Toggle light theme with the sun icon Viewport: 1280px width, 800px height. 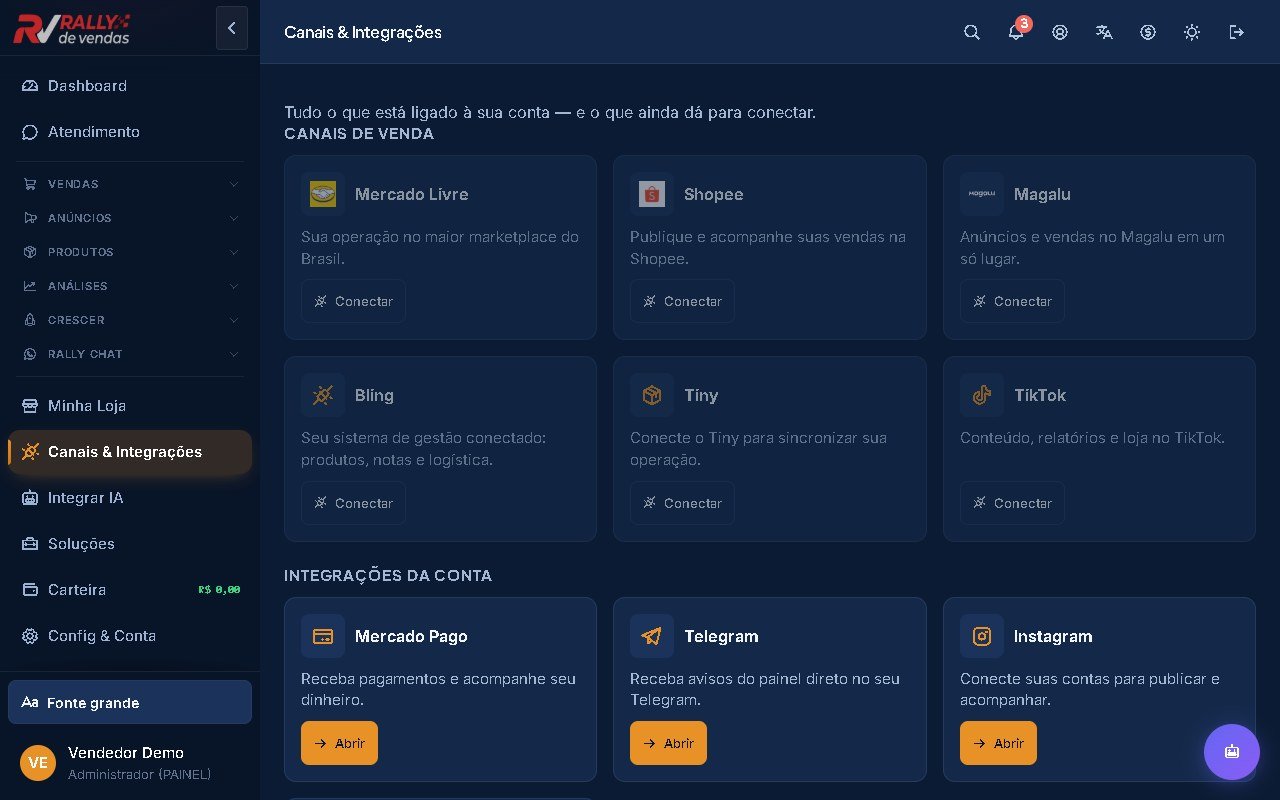[x=1192, y=32]
